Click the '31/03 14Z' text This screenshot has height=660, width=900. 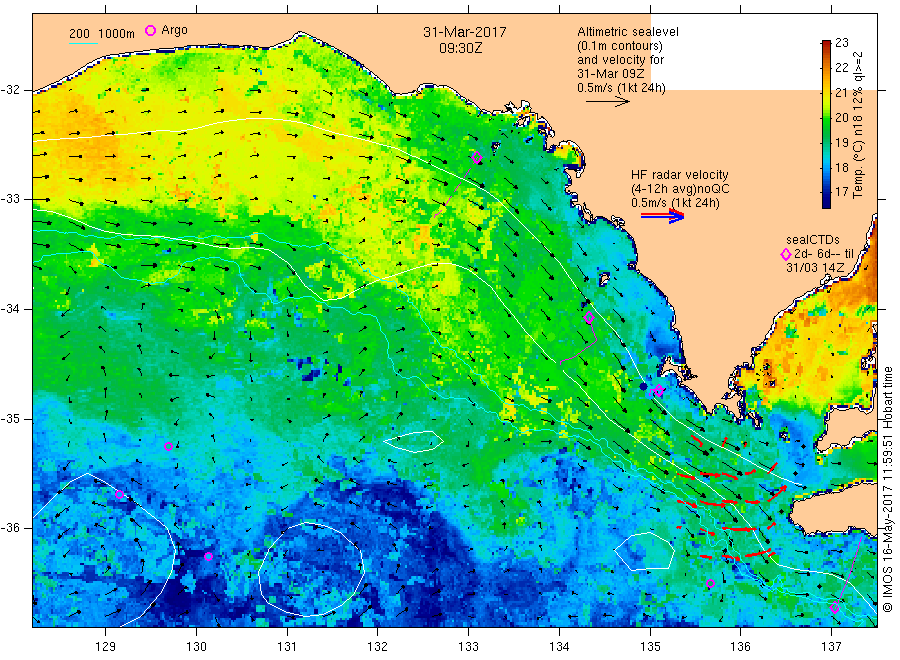click(x=815, y=267)
